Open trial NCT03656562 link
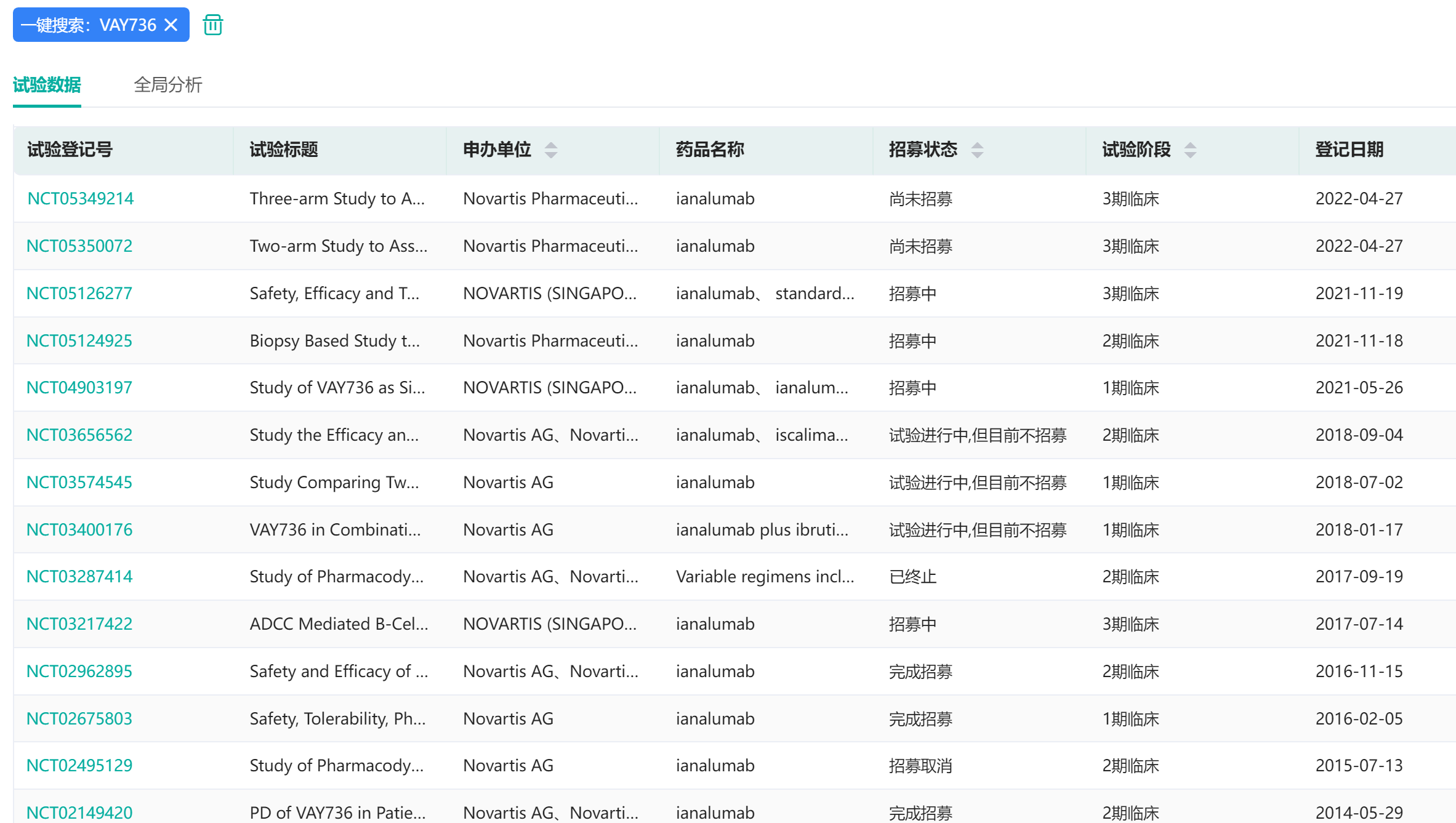 (x=79, y=435)
